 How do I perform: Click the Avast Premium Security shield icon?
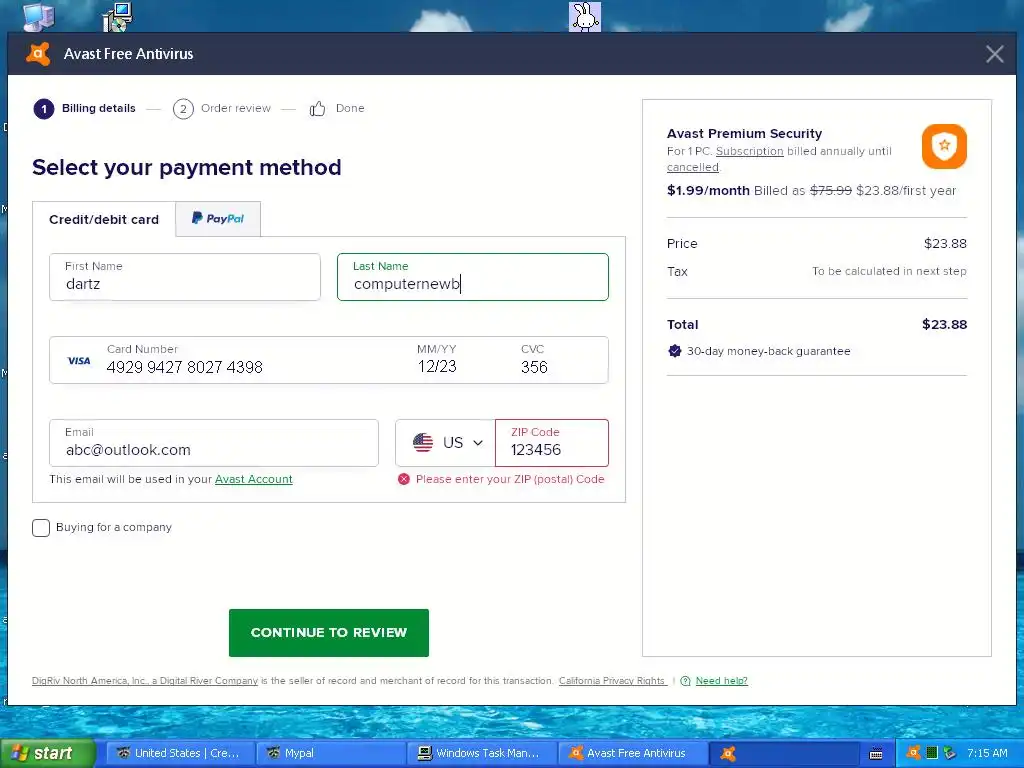(x=944, y=146)
